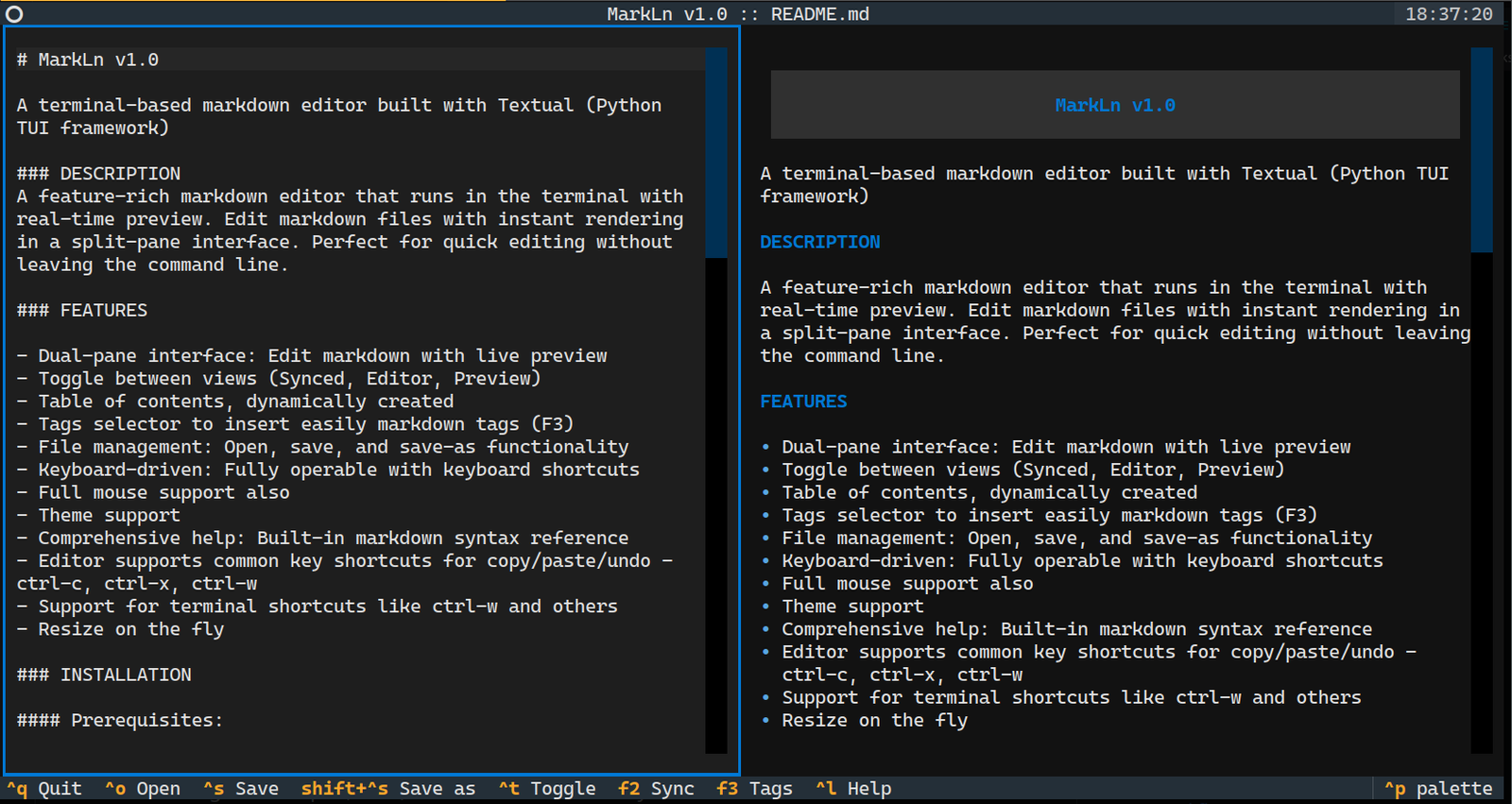Click Quit in the footer bar
Image resolution: width=1512 pixels, height=804 pixels.
click(x=44, y=789)
